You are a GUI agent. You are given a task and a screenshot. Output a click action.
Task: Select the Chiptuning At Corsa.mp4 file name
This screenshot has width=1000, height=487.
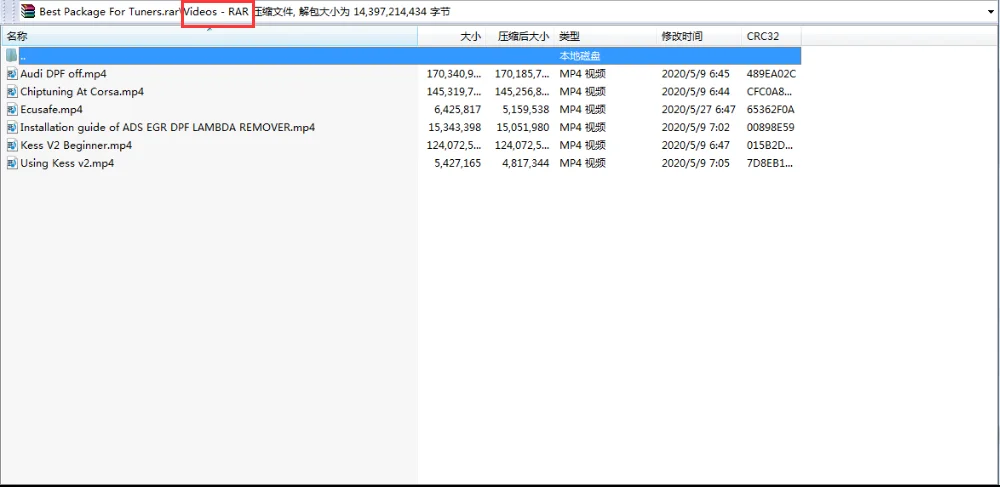(x=82, y=92)
